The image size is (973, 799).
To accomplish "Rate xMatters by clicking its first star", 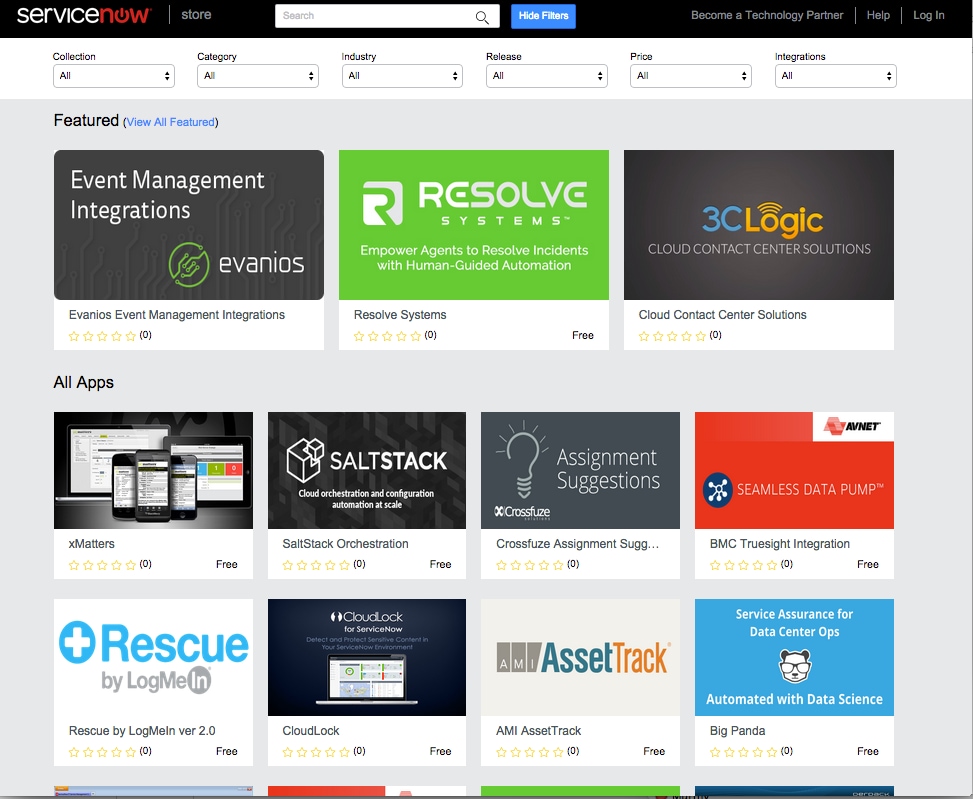I will (x=73, y=563).
